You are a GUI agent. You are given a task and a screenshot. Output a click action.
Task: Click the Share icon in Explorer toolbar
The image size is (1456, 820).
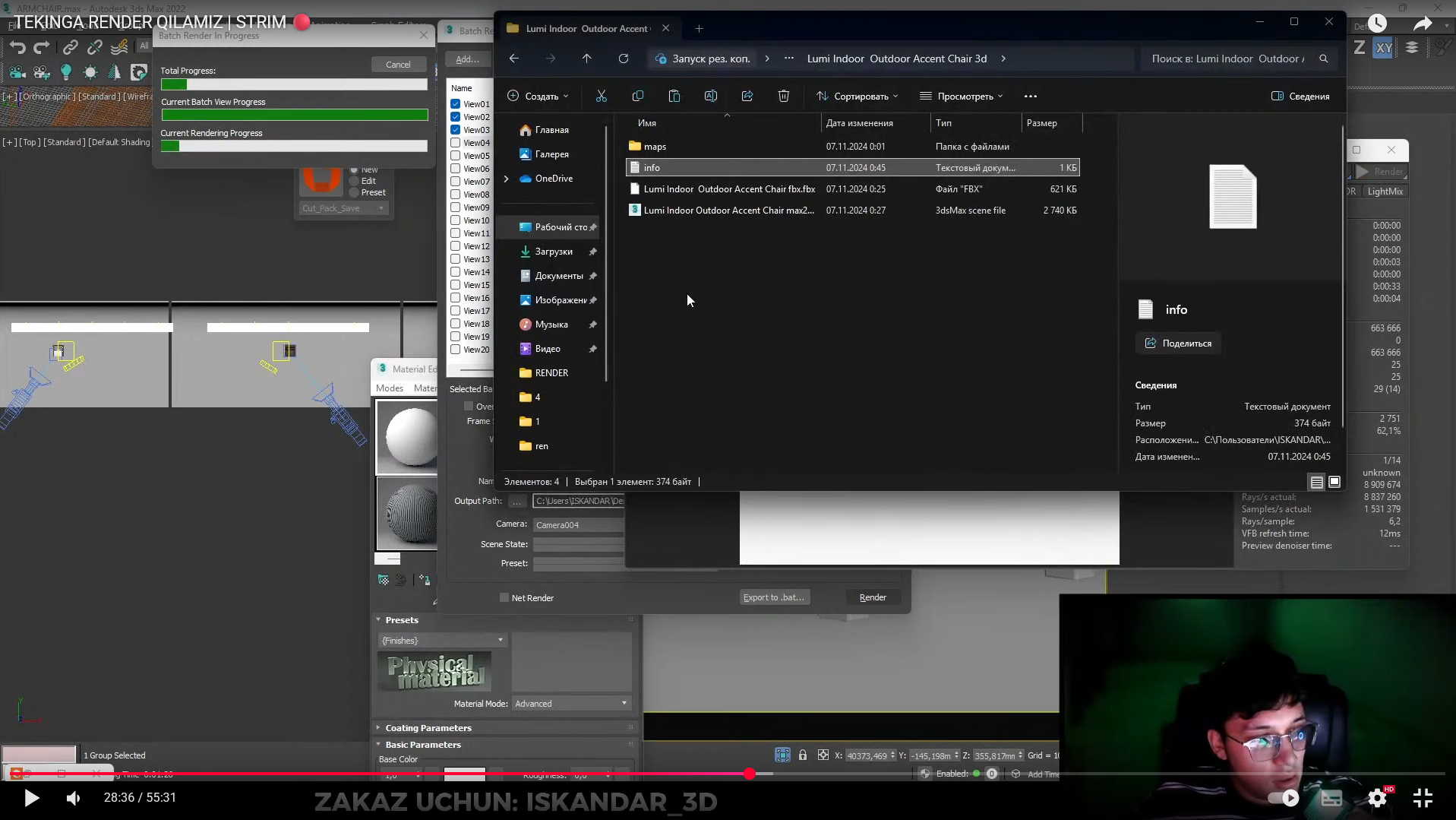(747, 96)
